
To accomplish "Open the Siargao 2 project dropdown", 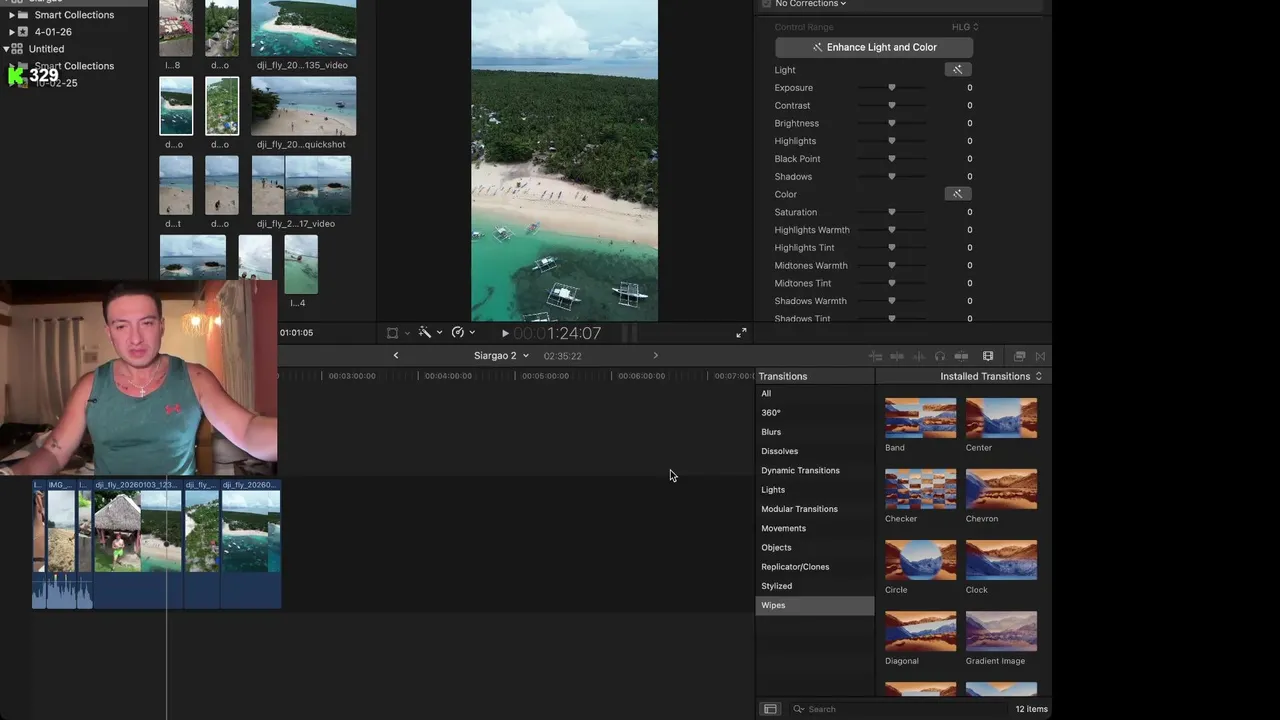I will [x=501, y=356].
